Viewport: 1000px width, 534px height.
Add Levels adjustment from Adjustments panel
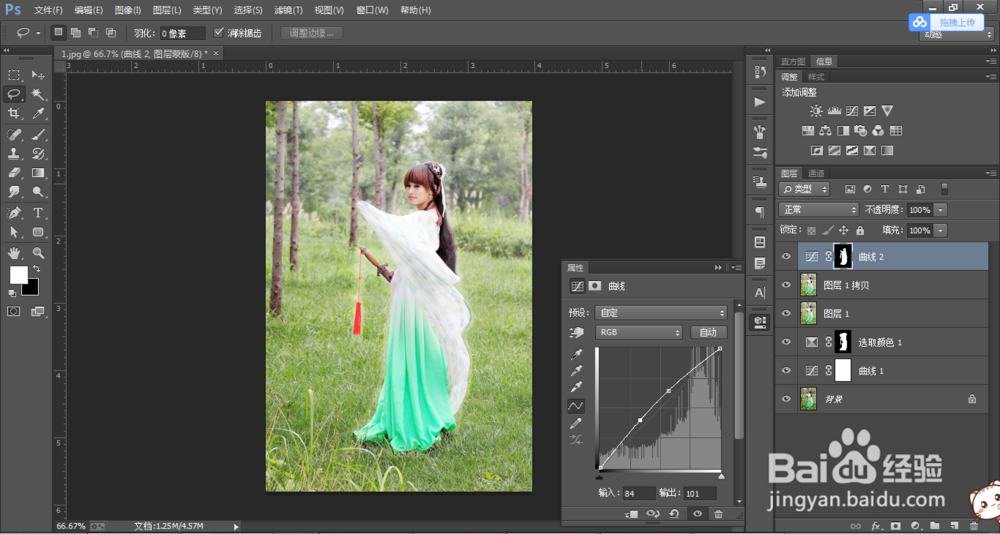(x=834, y=111)
